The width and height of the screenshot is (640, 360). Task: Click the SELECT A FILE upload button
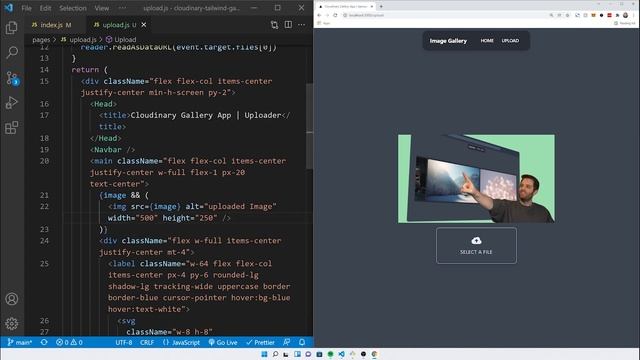click(476, 245)
